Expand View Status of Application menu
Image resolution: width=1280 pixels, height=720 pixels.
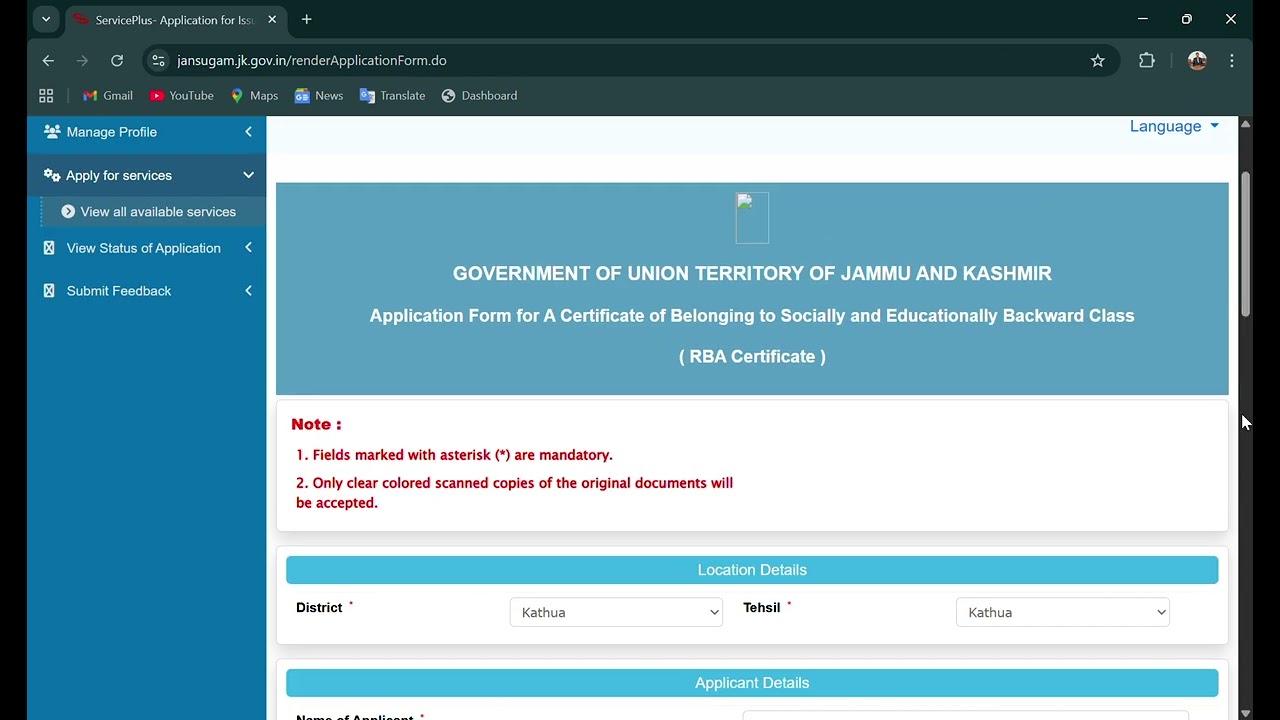tap(248, 248)
